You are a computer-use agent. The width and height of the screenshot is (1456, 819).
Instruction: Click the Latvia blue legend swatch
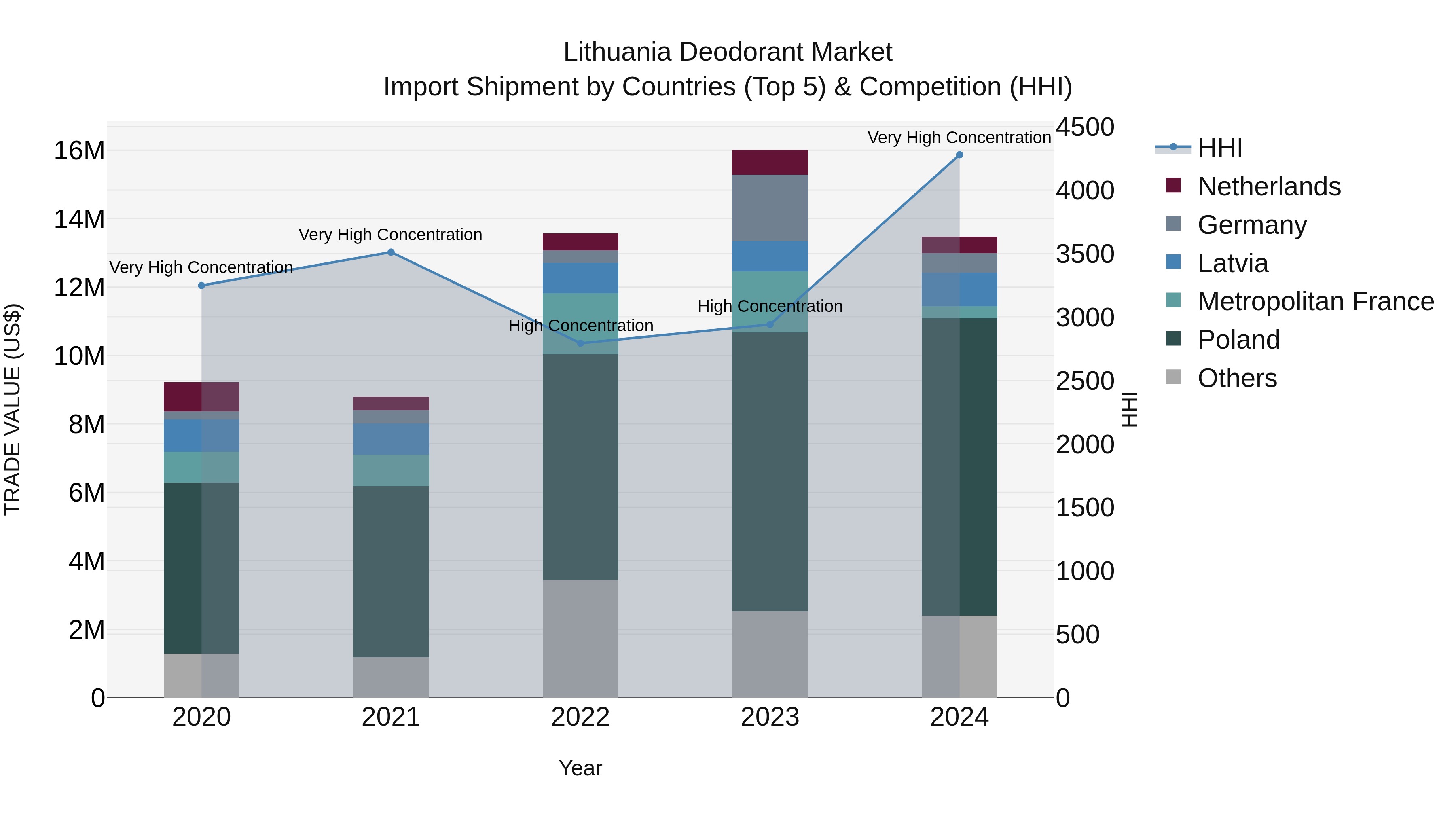[1173, 262]
